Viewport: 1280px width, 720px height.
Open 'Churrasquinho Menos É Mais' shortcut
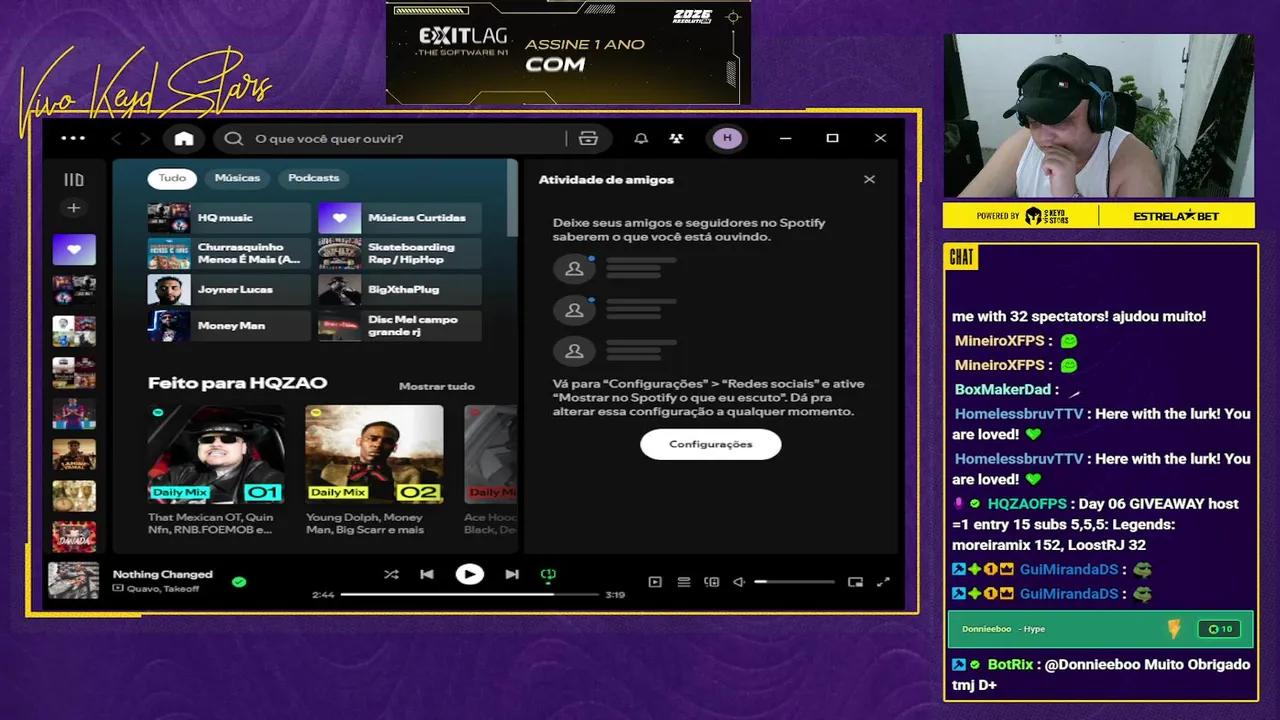[x=229, y=254]
